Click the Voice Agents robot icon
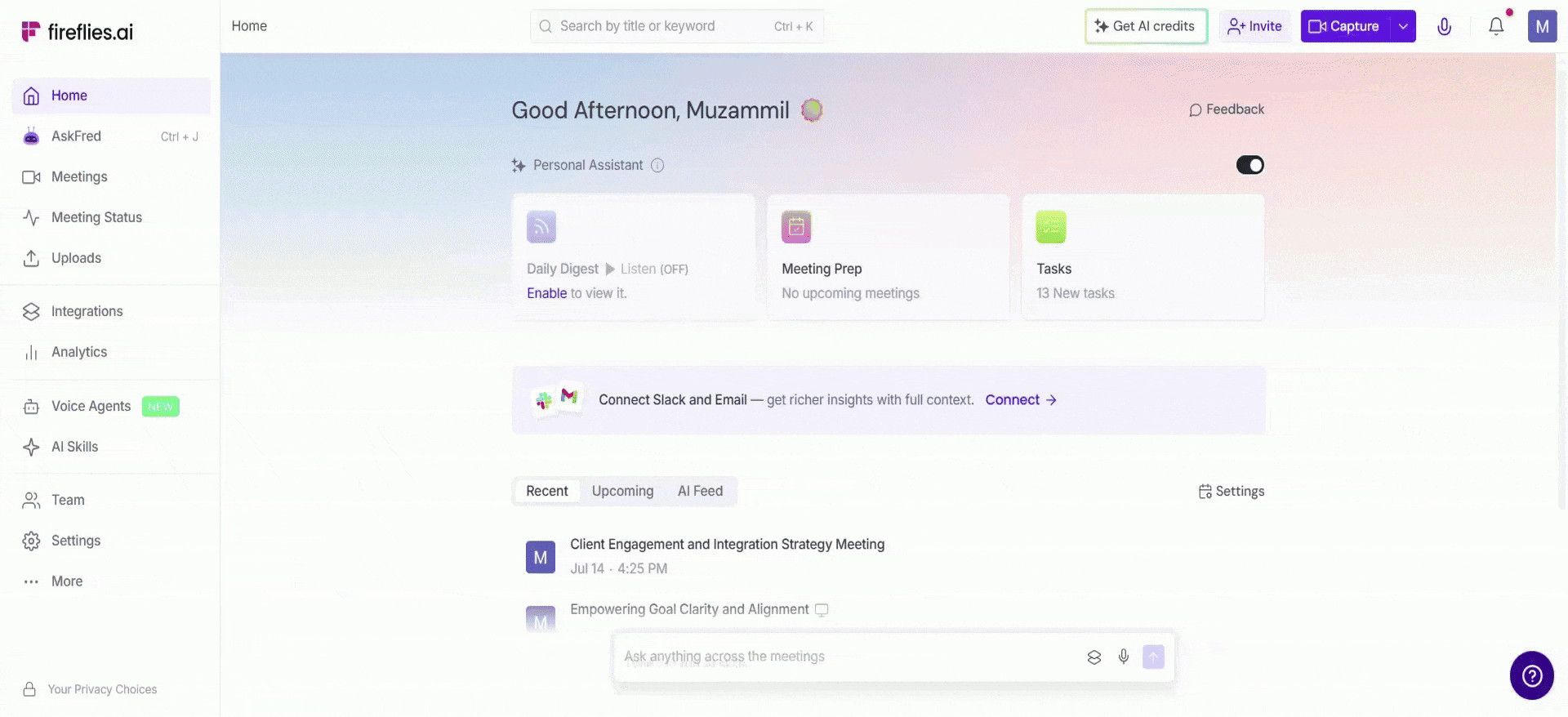 pos(31,407)
